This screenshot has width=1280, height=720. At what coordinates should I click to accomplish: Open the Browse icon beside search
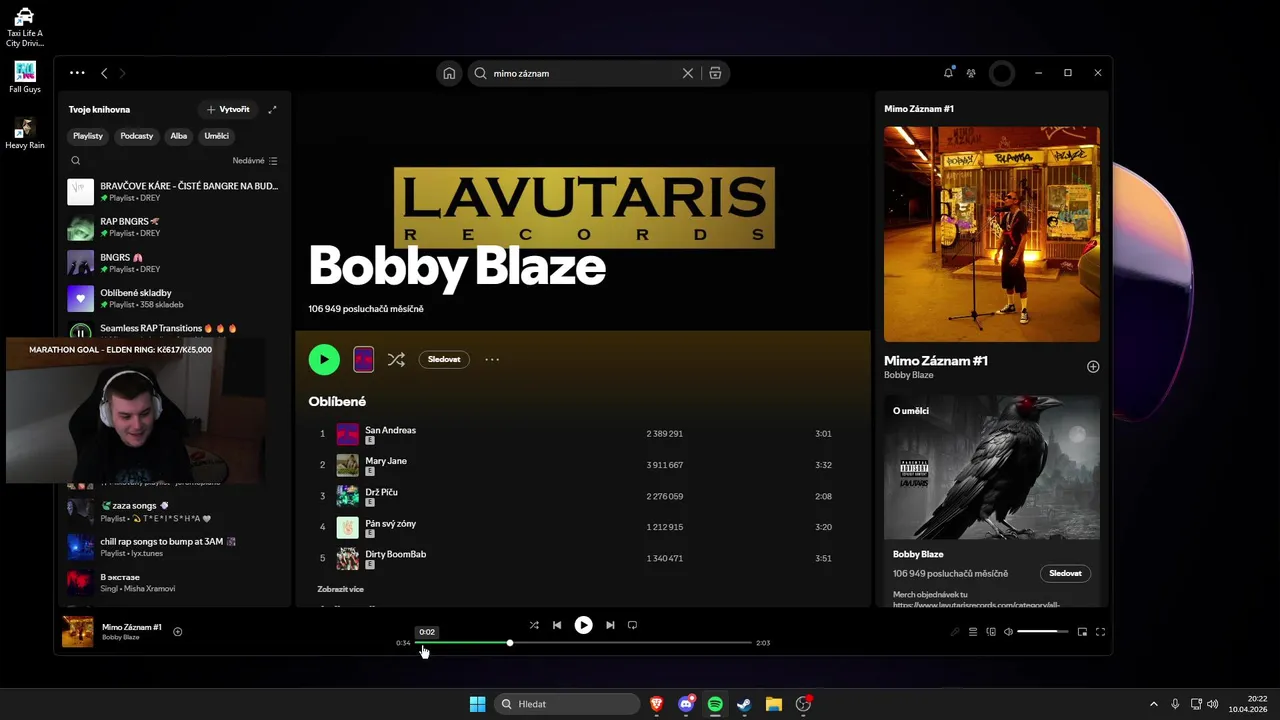click(715, 73)
